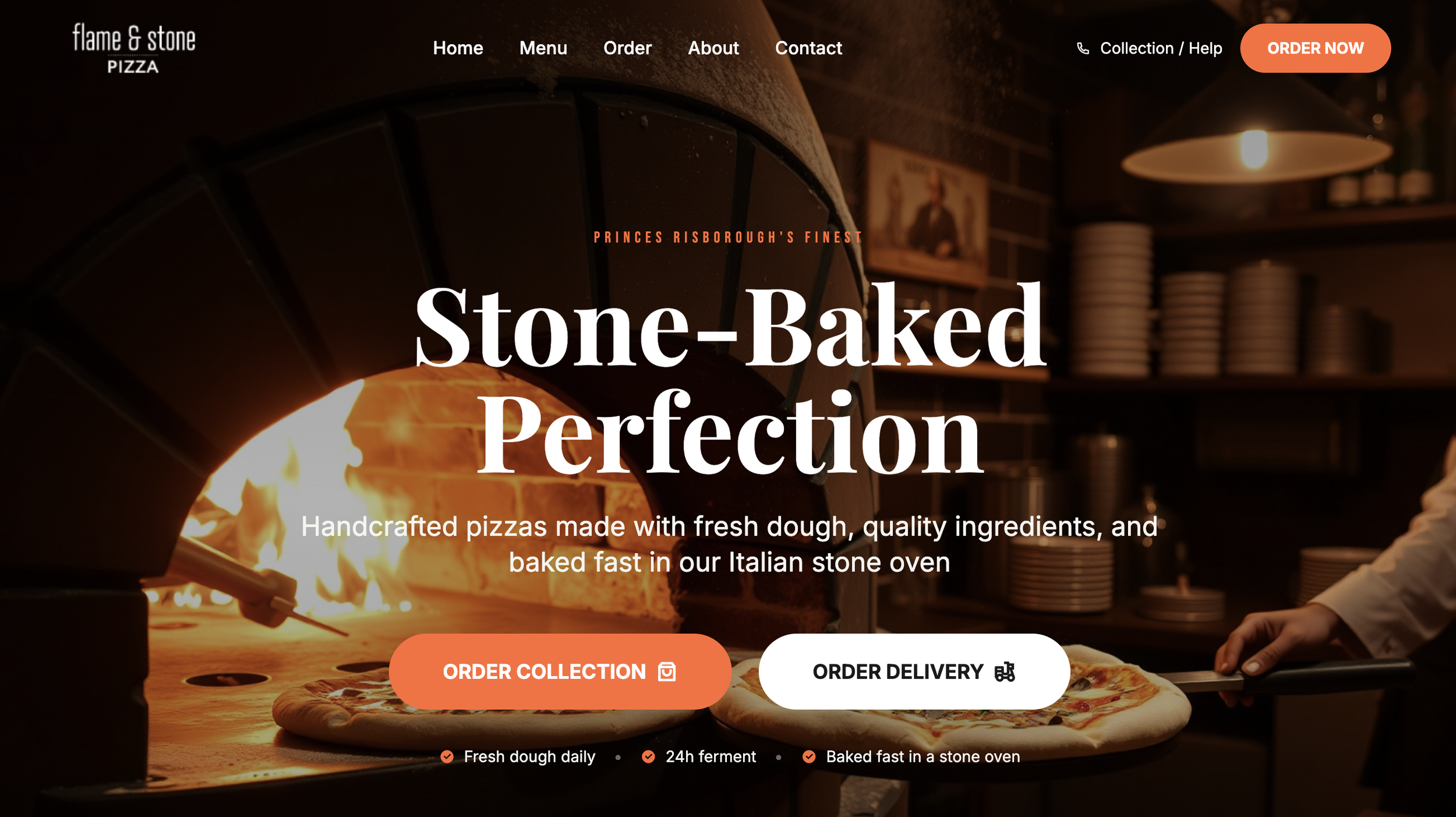
Task: Click the phone icon beside Collection / Help
Action: click(1083, 48)
